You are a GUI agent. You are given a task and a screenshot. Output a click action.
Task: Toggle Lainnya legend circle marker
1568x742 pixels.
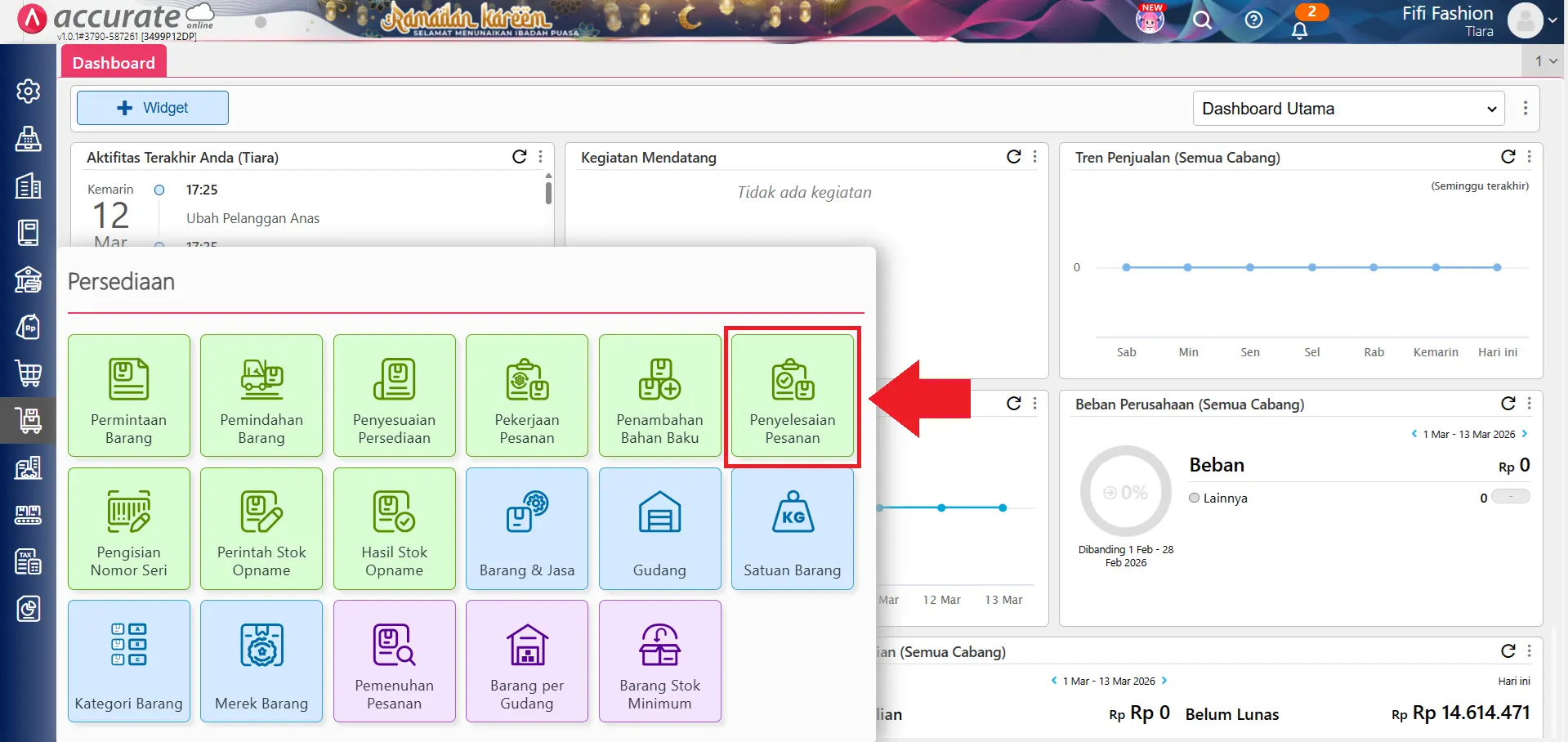(x=1195, y=498)
